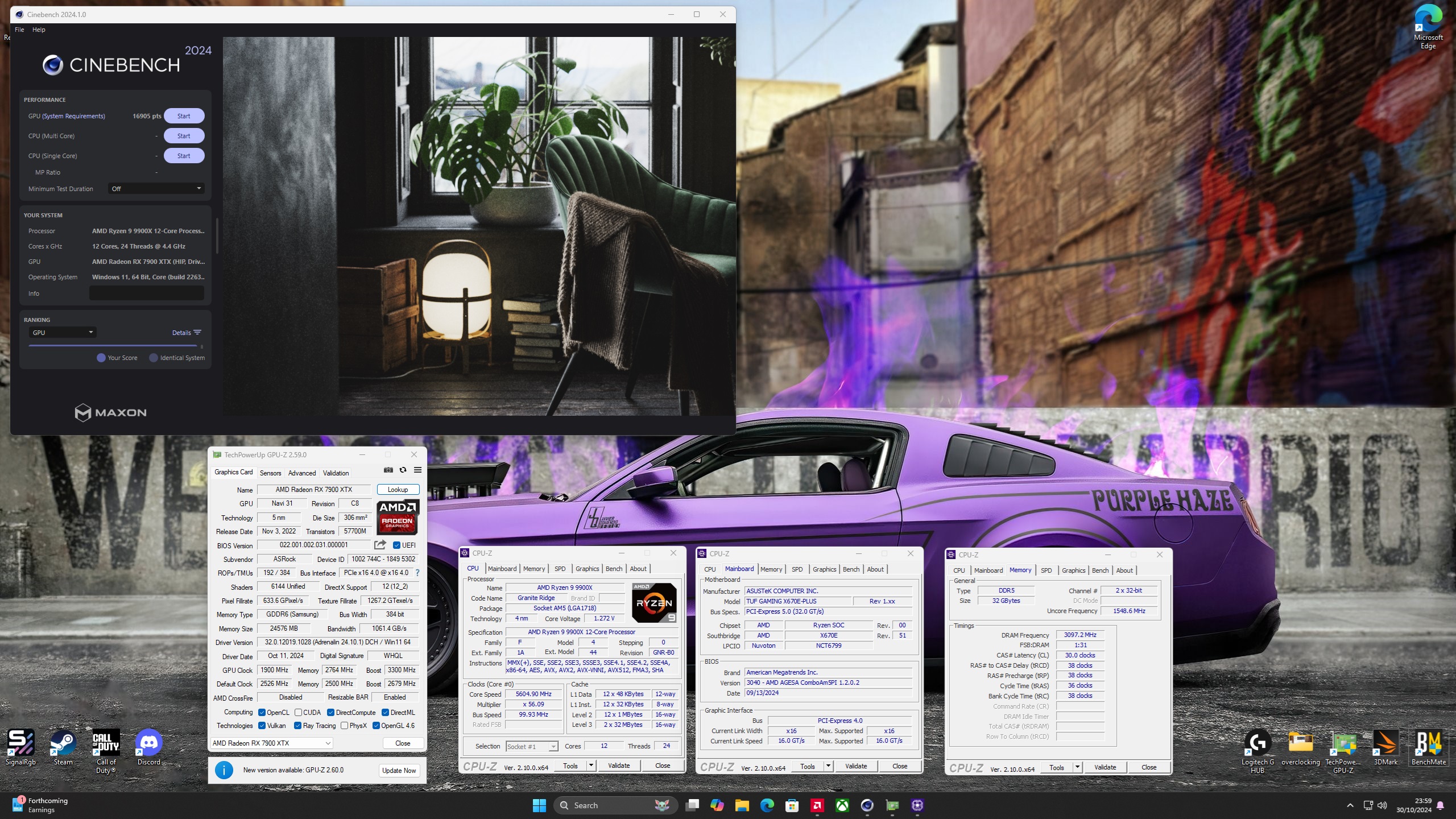Open Details link in Cinebench ranking

[x=187, y=333]
